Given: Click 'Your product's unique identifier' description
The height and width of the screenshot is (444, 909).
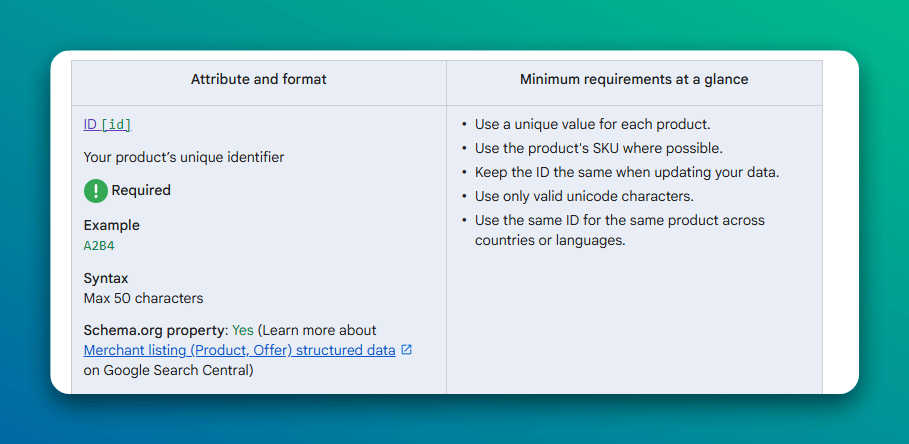Looking at the screenshot, I should coord(184,157).
